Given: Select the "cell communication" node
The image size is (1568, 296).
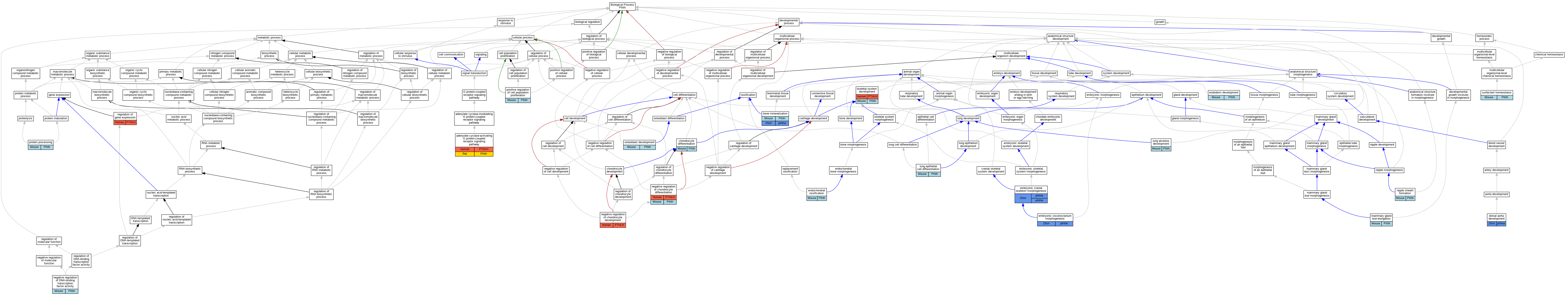Looking at the screenshot, I should [x=451, y=54].
